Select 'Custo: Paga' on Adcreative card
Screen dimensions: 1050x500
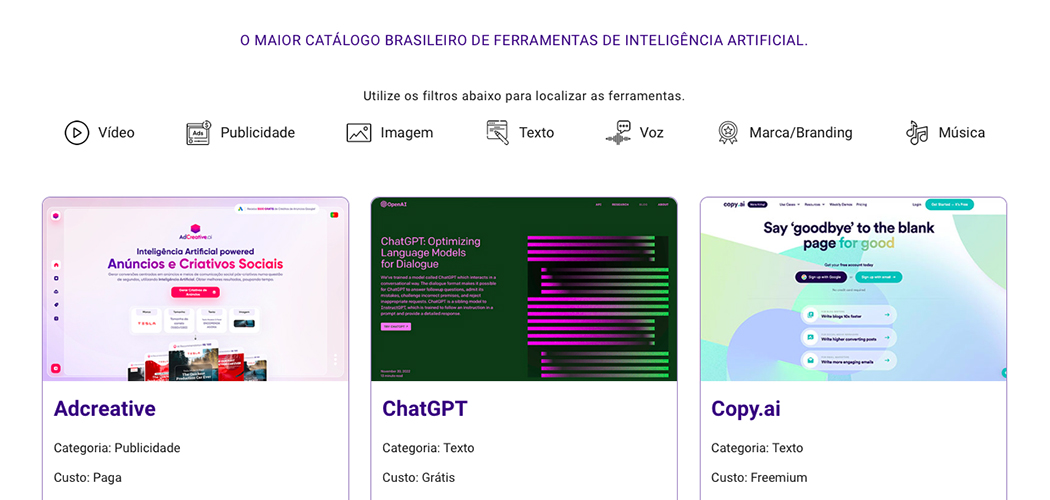coord(88,478)
